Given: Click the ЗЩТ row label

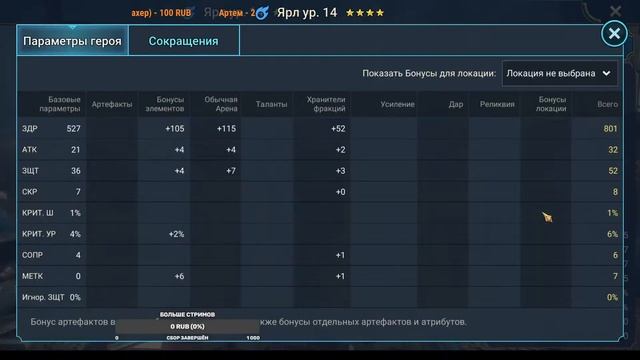Looking at the screenshot, I should click(30, 171).
